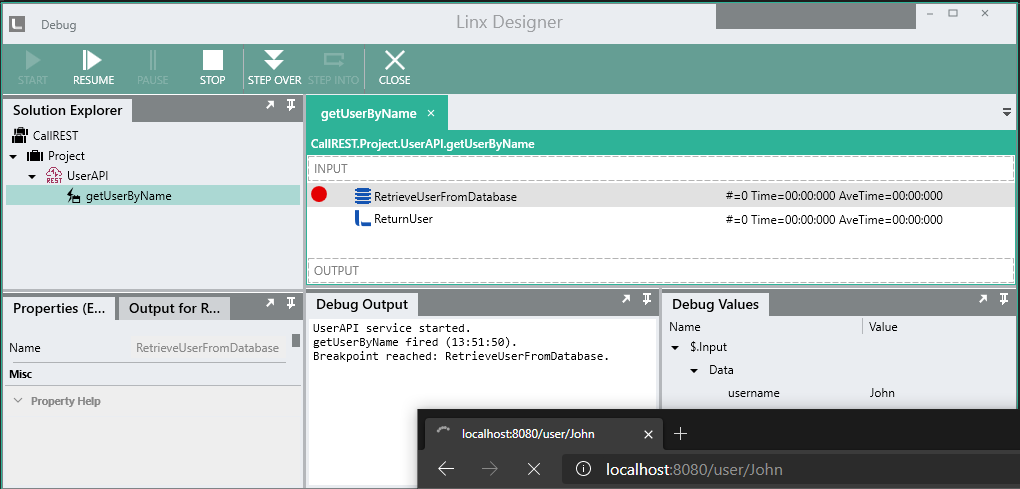Click the greyed-out Start button

coord(33,68)
